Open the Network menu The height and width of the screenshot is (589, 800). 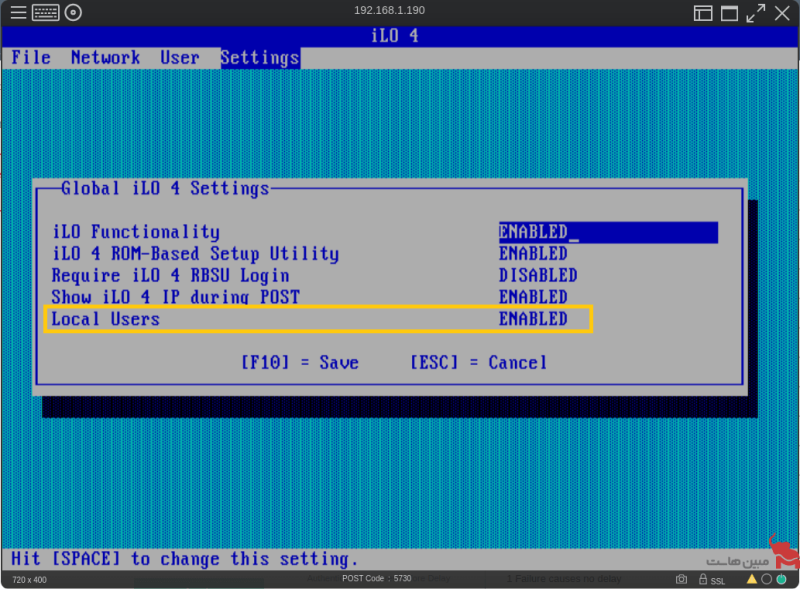pos(106,58)
